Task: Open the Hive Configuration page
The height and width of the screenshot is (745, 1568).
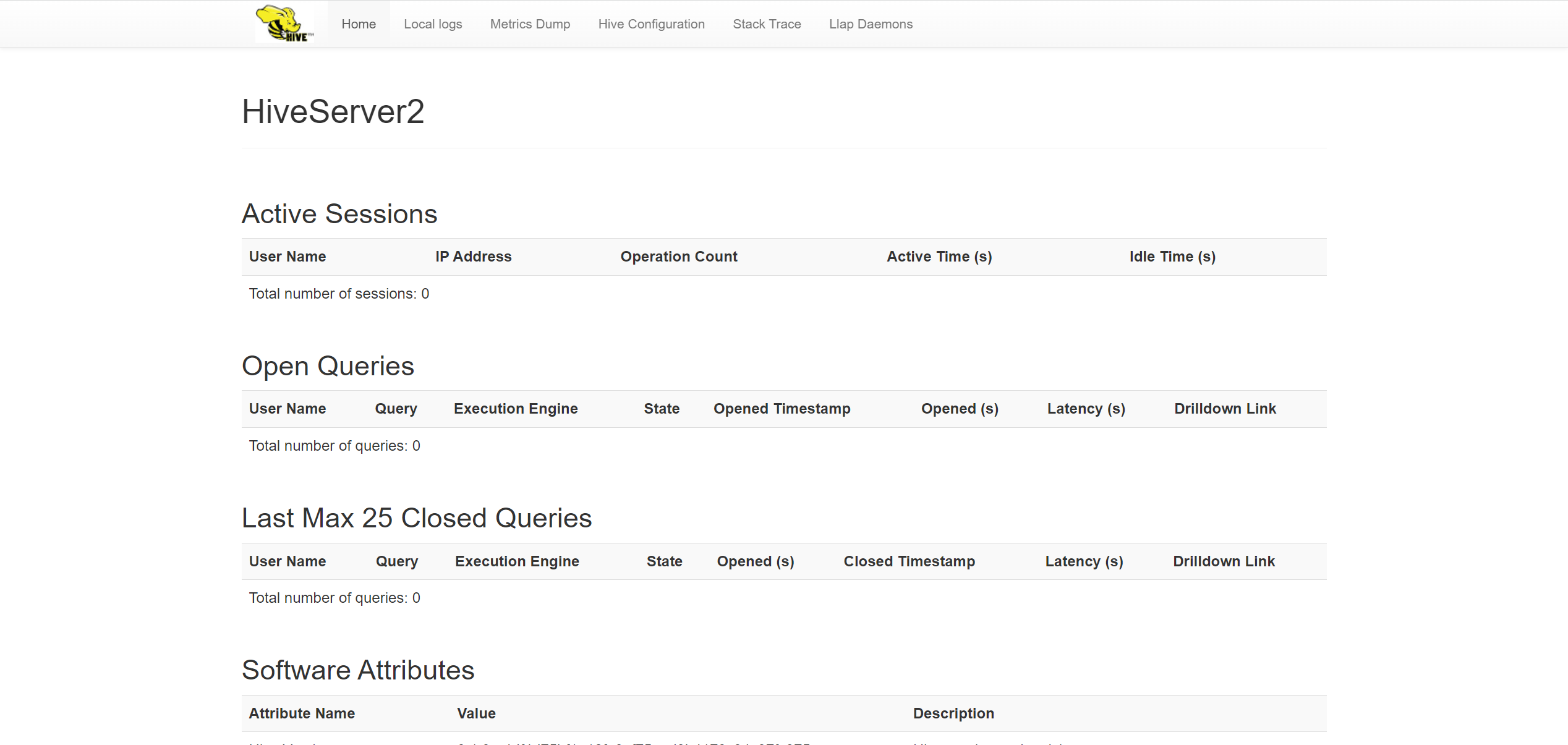Action: click(651, 24)
